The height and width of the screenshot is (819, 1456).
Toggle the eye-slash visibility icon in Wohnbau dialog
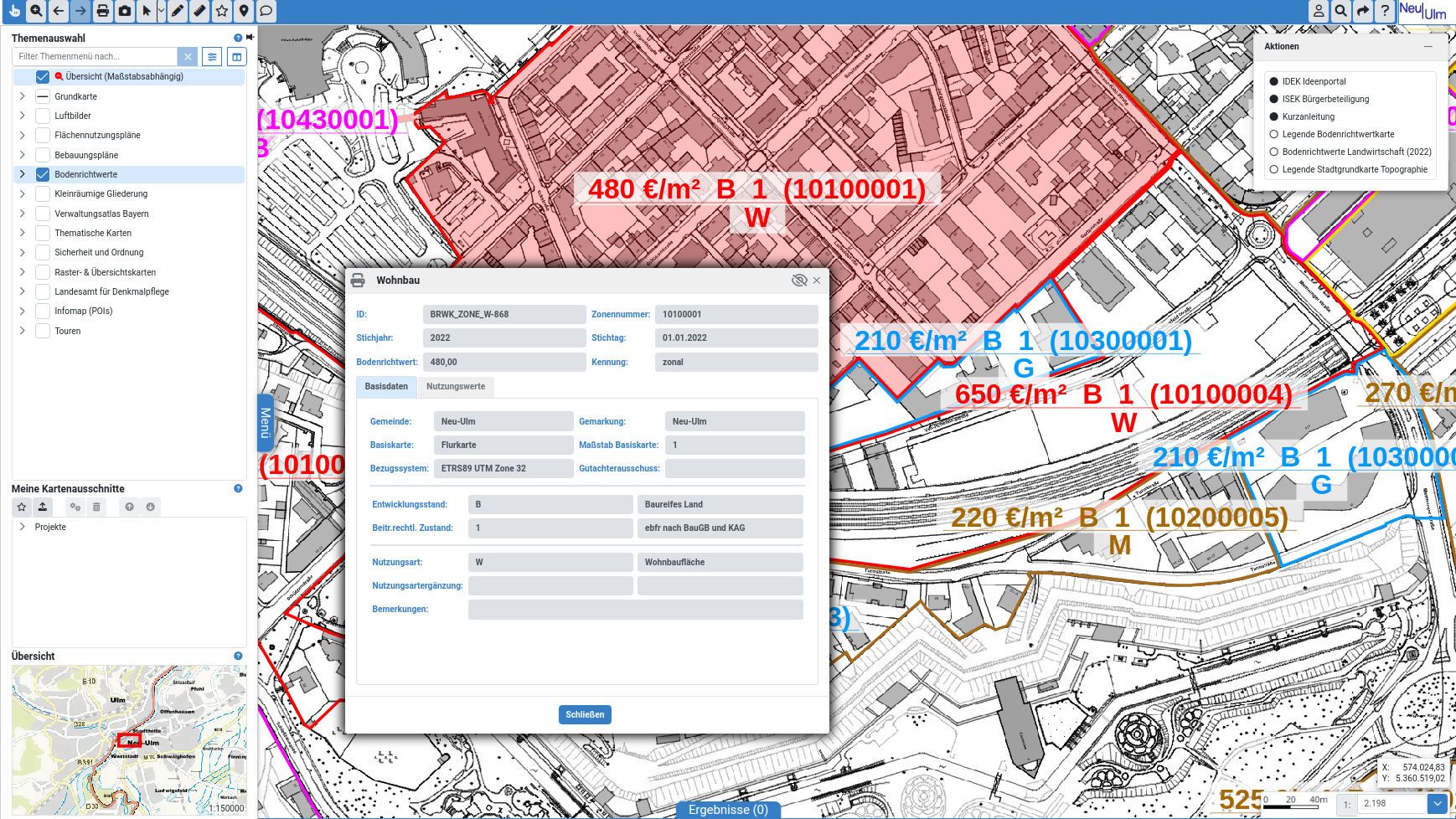click(798, 281)
